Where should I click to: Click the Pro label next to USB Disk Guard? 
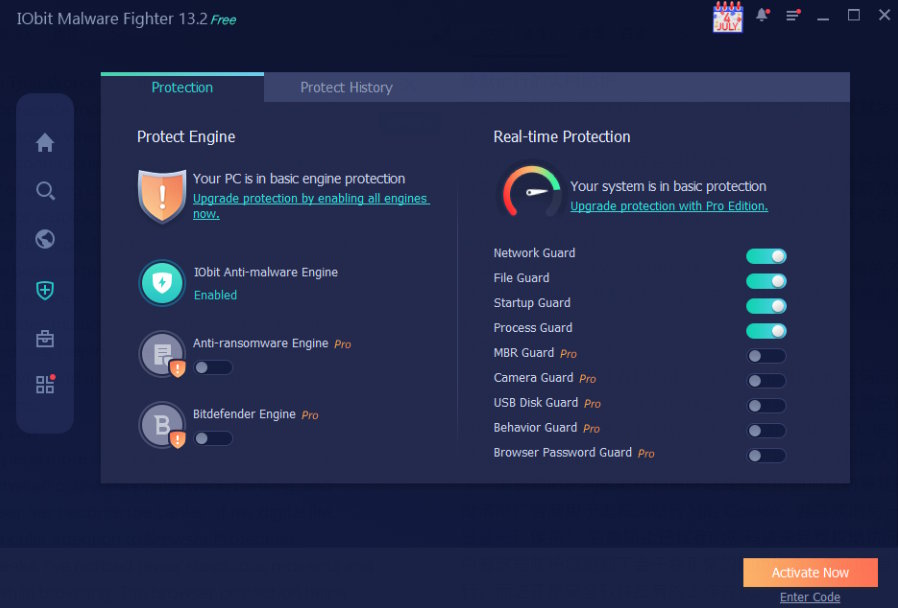click(592, 404)
